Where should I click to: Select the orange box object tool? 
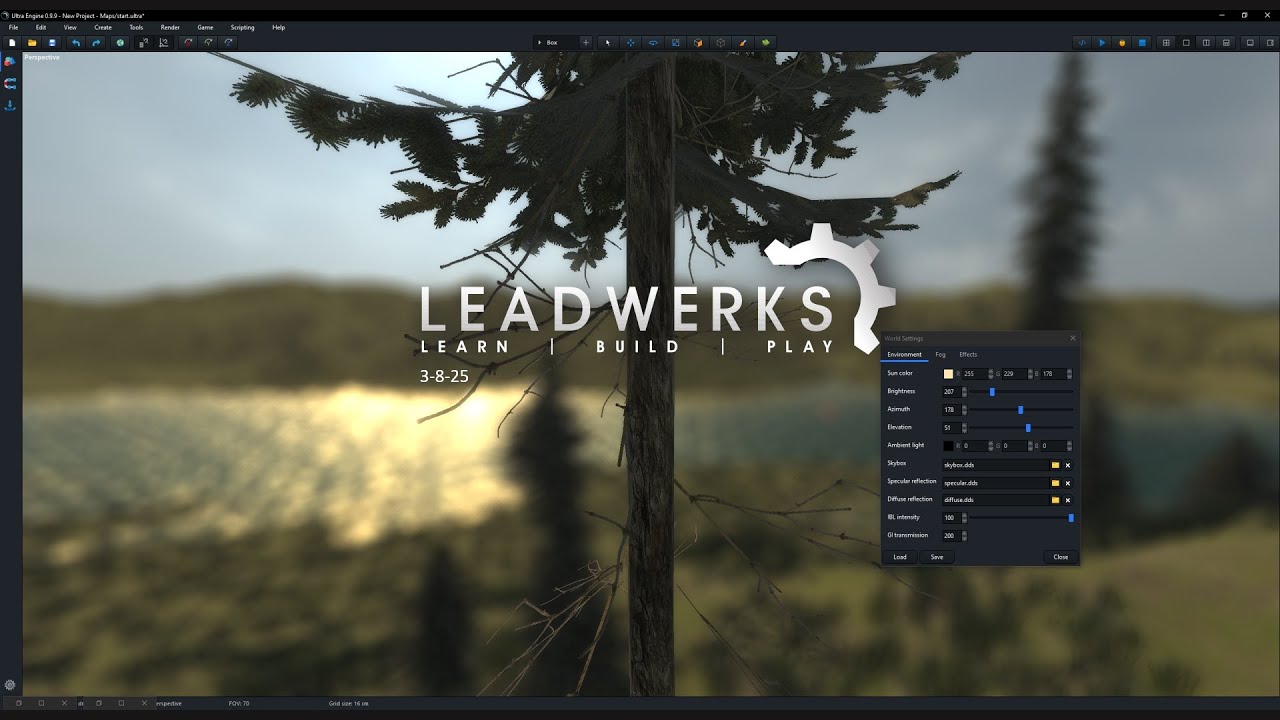[698, 43]
